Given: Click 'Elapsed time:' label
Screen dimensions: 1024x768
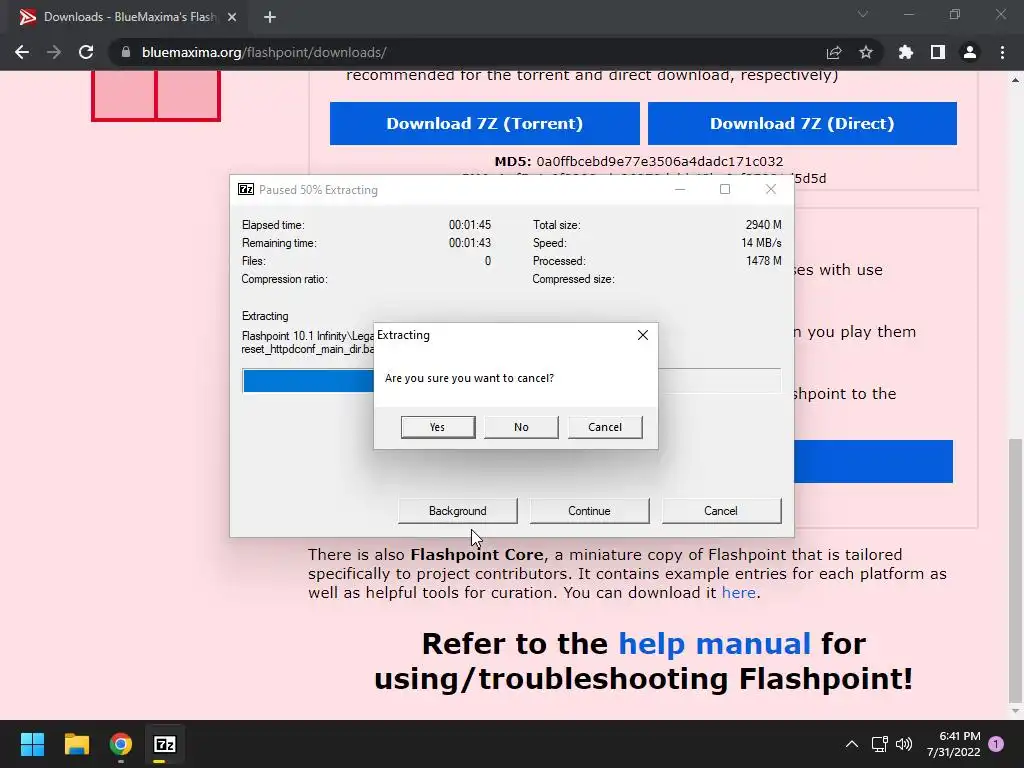Looking at the screenshot, I should pyautogui.click(x=273, y=225).
